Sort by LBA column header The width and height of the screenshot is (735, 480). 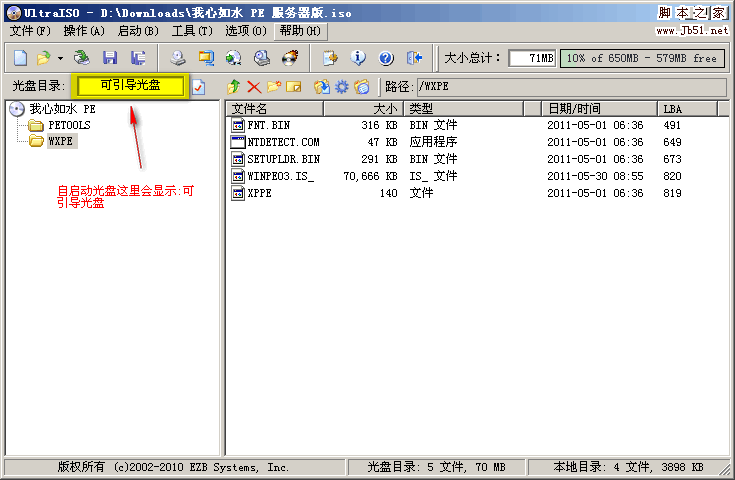coord(687,109)
